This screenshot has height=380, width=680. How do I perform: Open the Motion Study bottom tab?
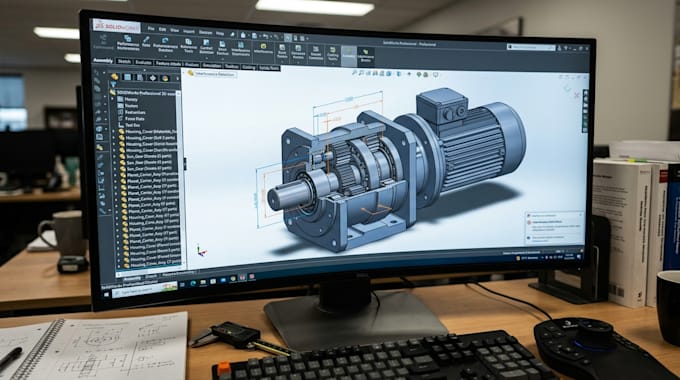tap(178, 273)
